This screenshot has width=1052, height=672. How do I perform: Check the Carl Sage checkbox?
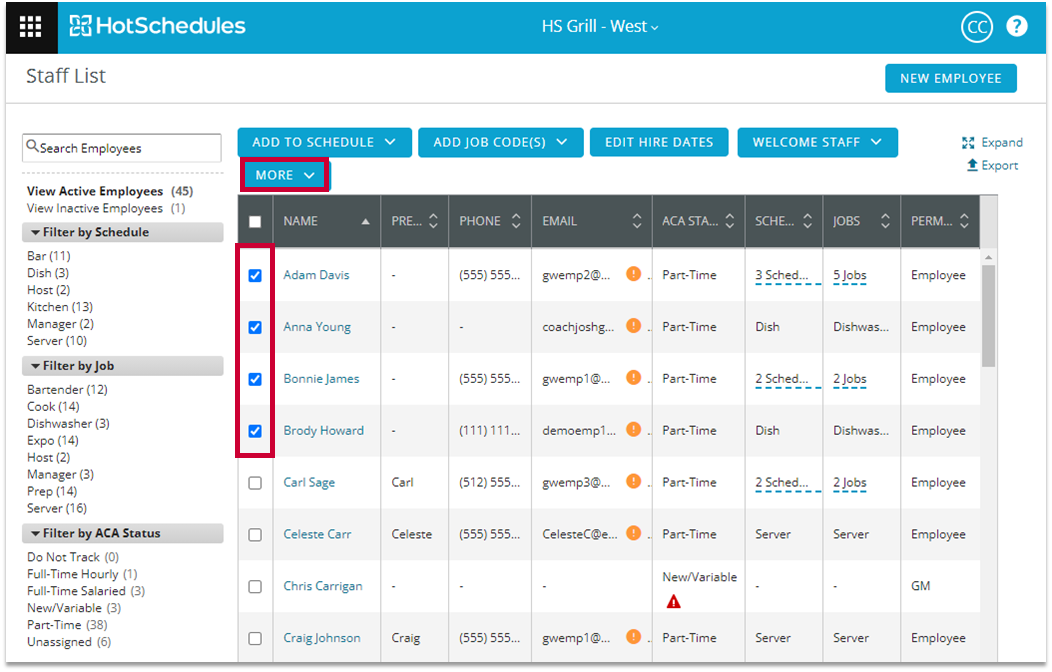tap(255, 483)
